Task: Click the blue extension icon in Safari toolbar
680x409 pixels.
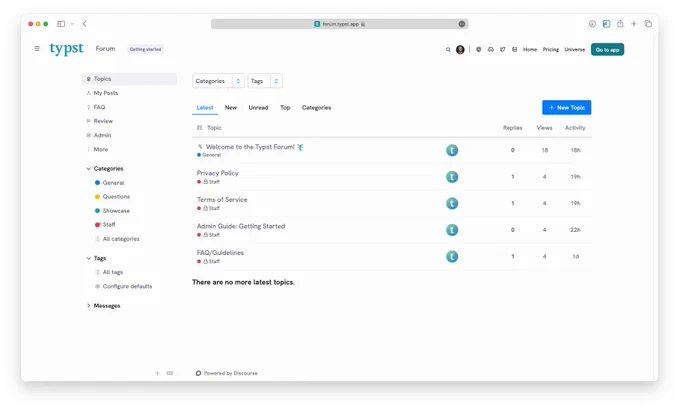Action: tap(606, 24)
